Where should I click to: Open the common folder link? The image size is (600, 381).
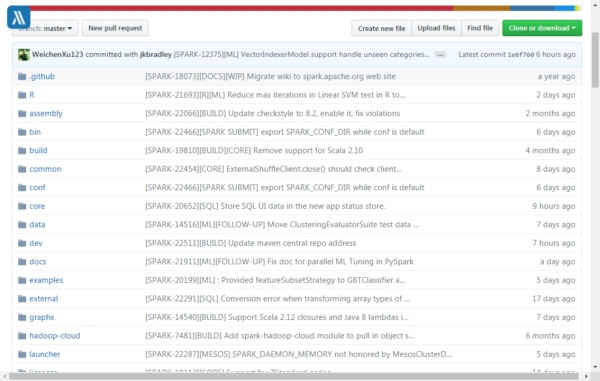[45, 169]
